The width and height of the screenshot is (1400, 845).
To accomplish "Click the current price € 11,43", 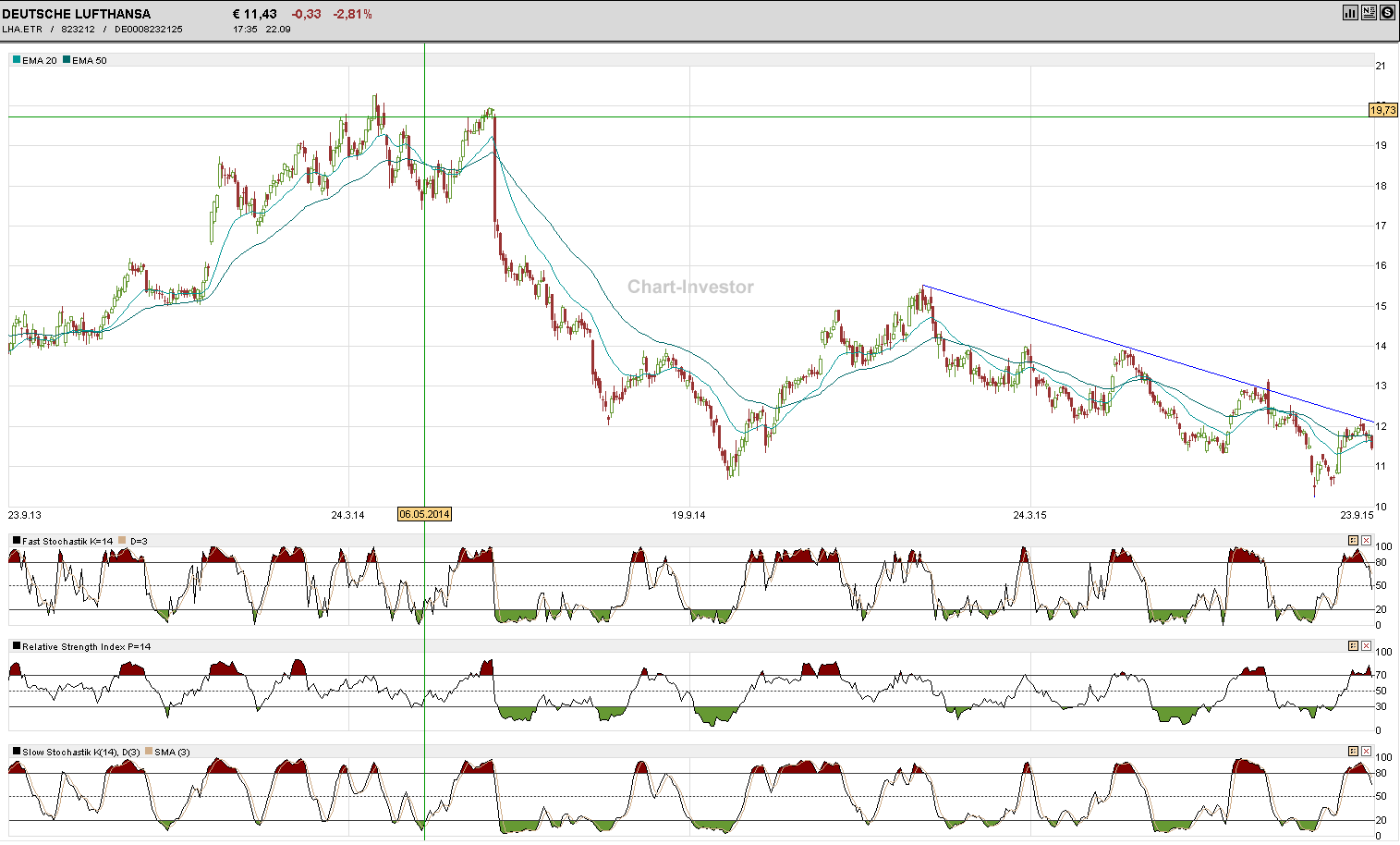I will tap(255, 14).
